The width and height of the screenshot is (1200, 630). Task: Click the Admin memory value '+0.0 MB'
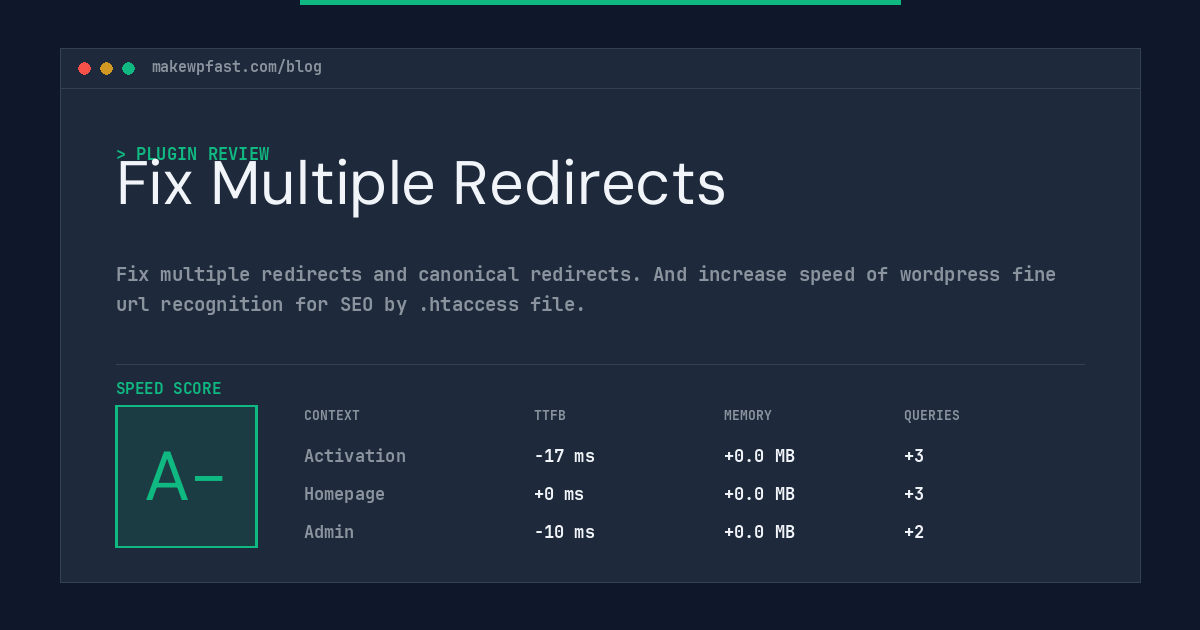[x=759, y=532]
